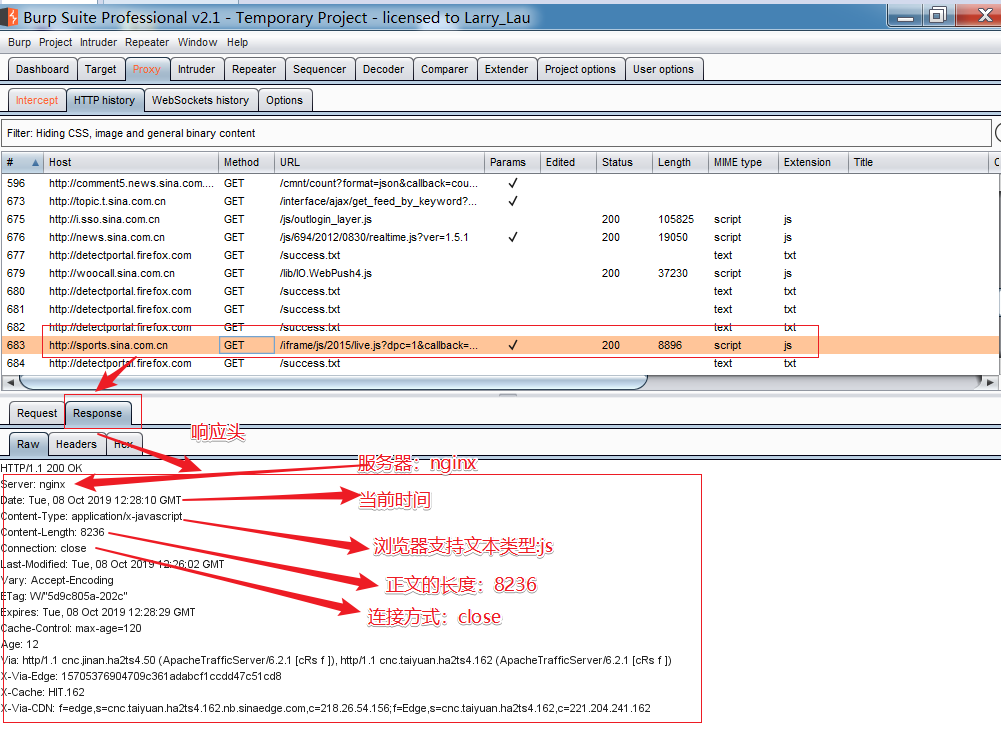
Task: Open the Comparer tab
Action: tap(444, 69)
